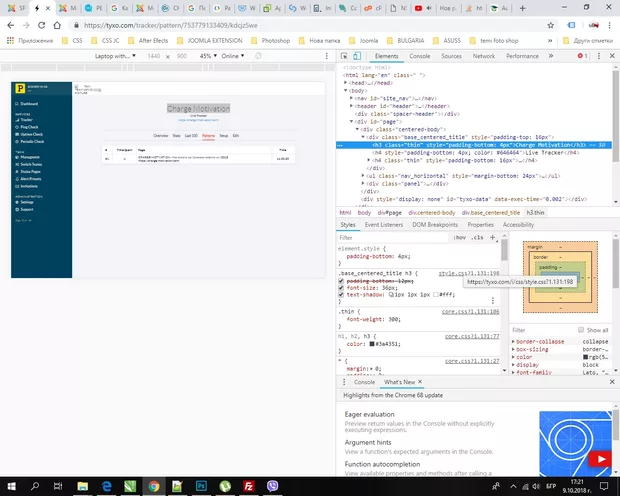This screenshot has height=496, width=620.
Task: Open DevTools customize menu (three dots)
Action: pyautogui.click(x=597, y=56)
